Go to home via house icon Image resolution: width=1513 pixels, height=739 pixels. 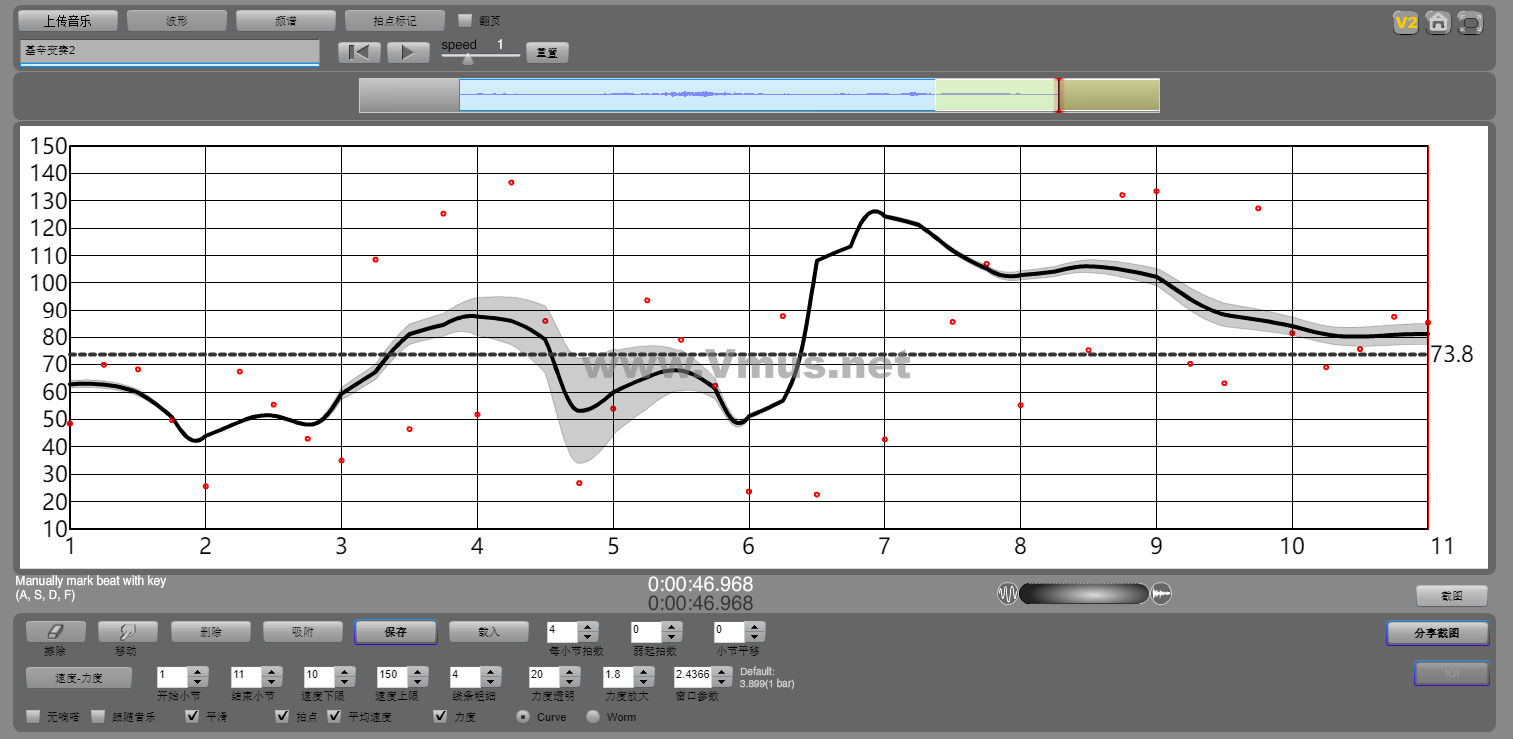click(x=1438, y=23)
